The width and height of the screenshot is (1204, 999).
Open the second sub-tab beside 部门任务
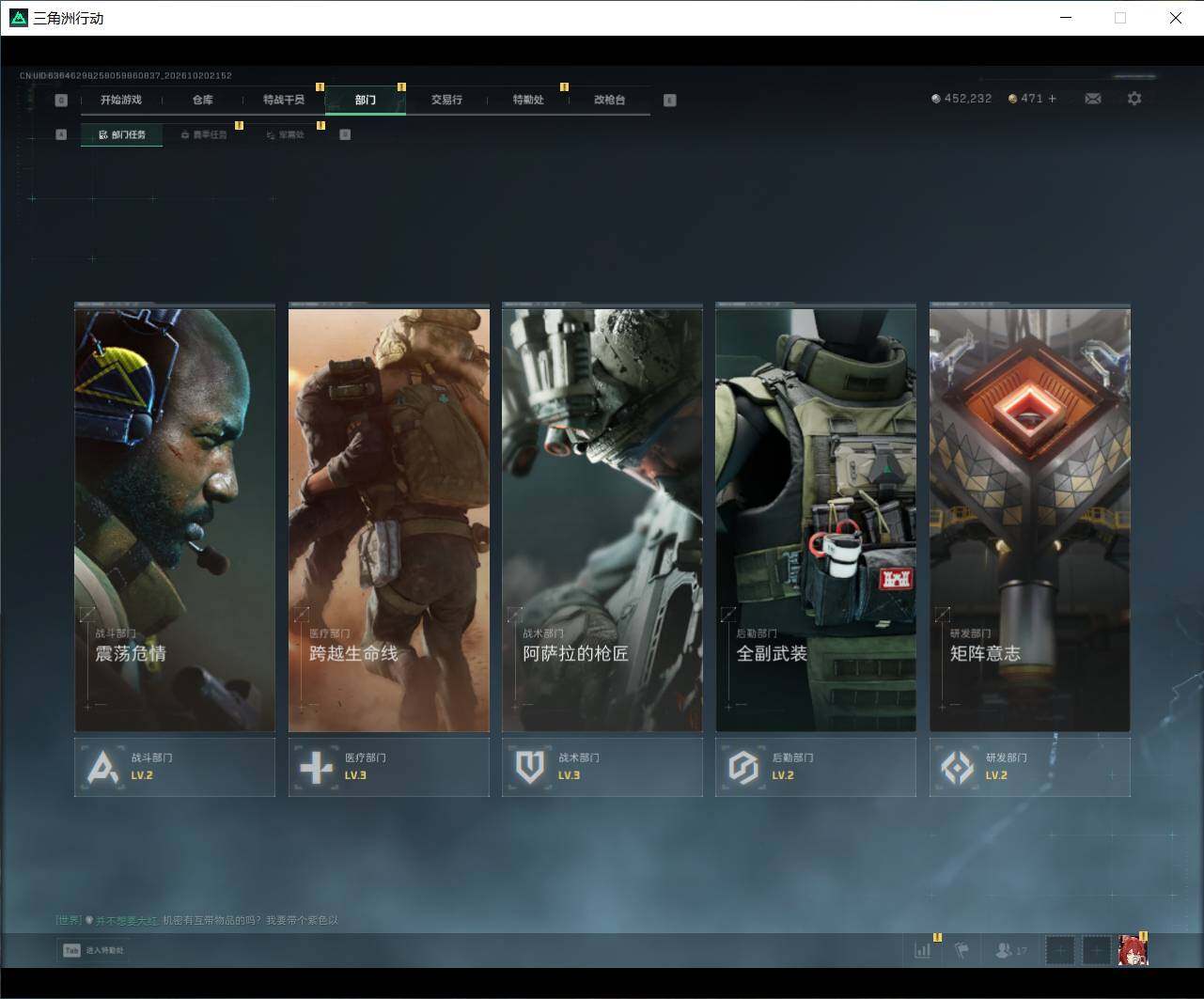click(203, 134)
